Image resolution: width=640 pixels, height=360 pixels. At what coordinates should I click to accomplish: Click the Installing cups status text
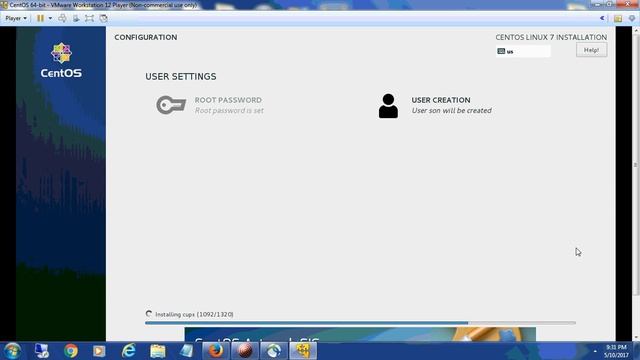(x=194, y=314)
